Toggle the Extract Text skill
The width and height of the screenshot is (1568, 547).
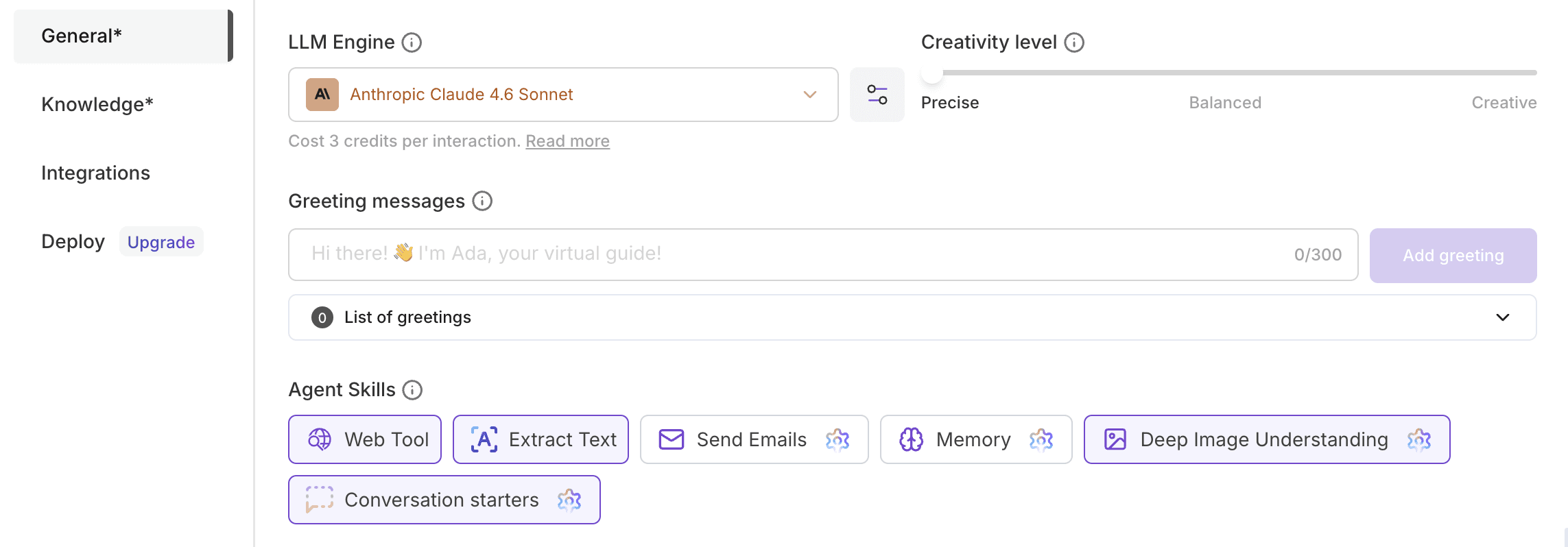tap(541, 439)
